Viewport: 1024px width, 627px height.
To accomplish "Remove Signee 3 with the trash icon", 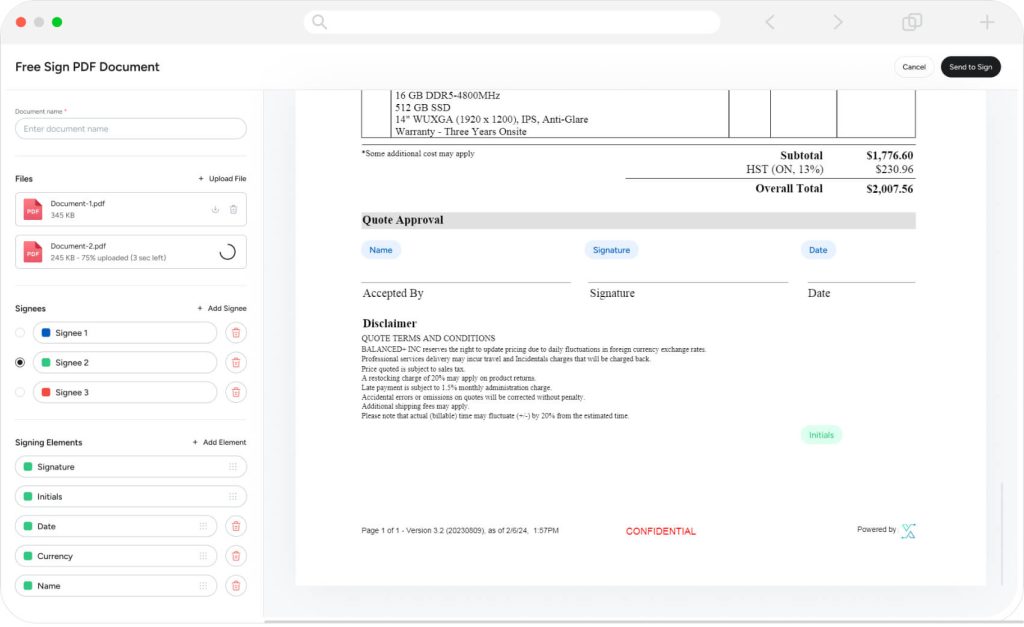I will click(x=236, y=391).
